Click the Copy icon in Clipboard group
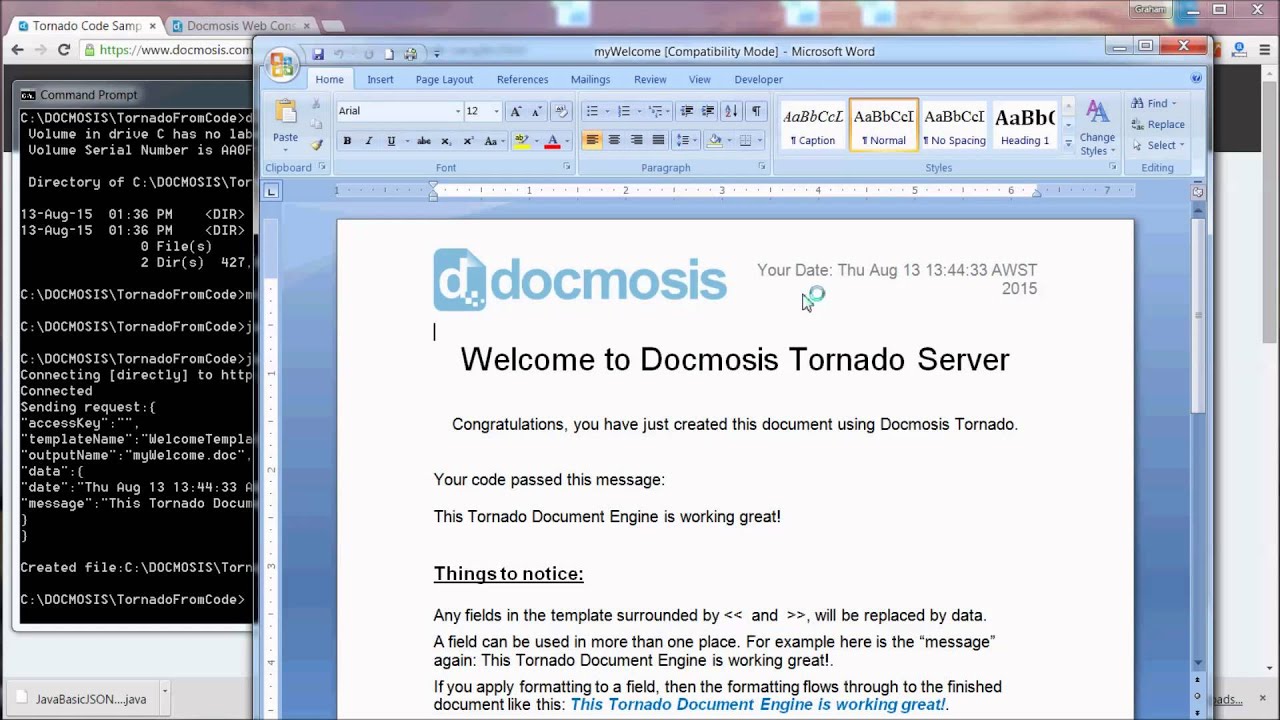This screenshot has height=720, width=1280. [x=316, y=124]
